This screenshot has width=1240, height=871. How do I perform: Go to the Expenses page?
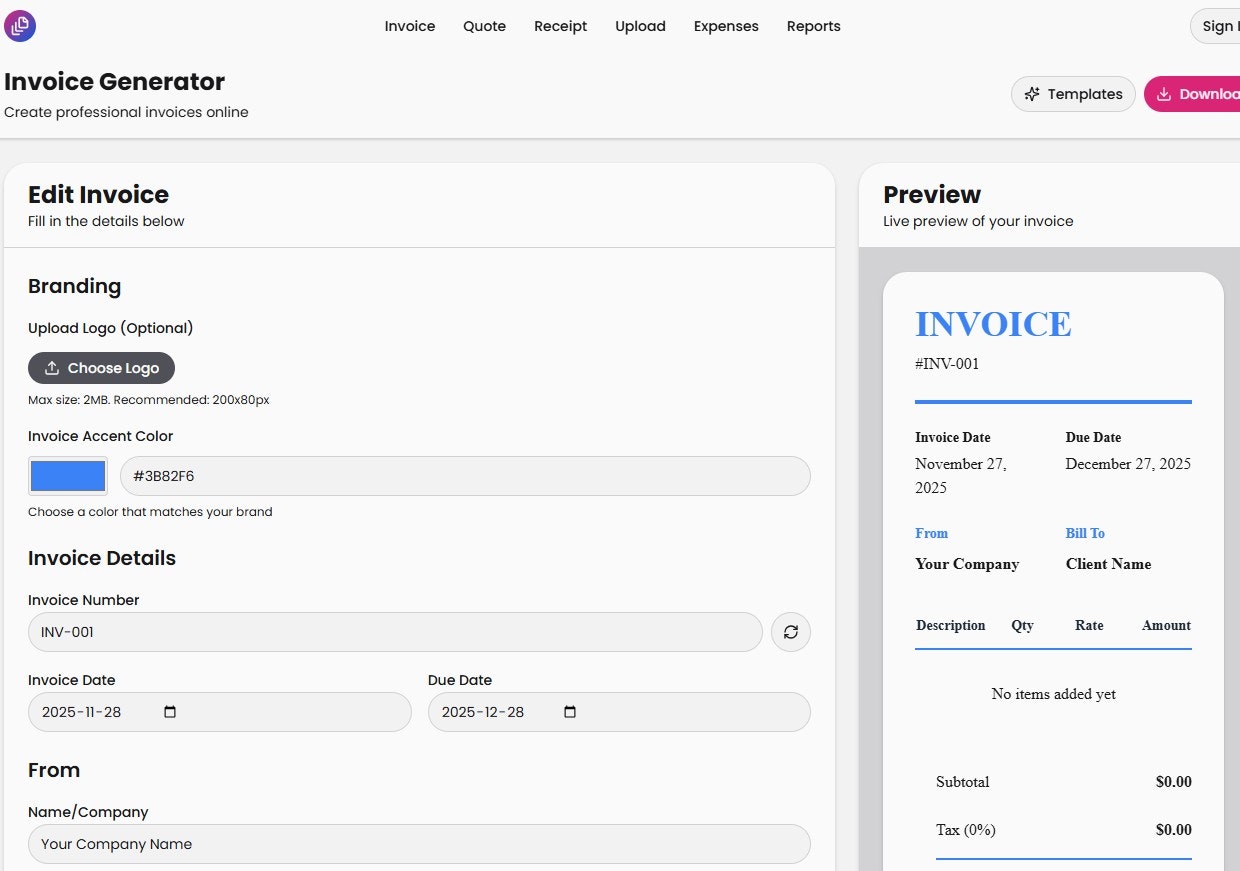(x=726, y=26)
